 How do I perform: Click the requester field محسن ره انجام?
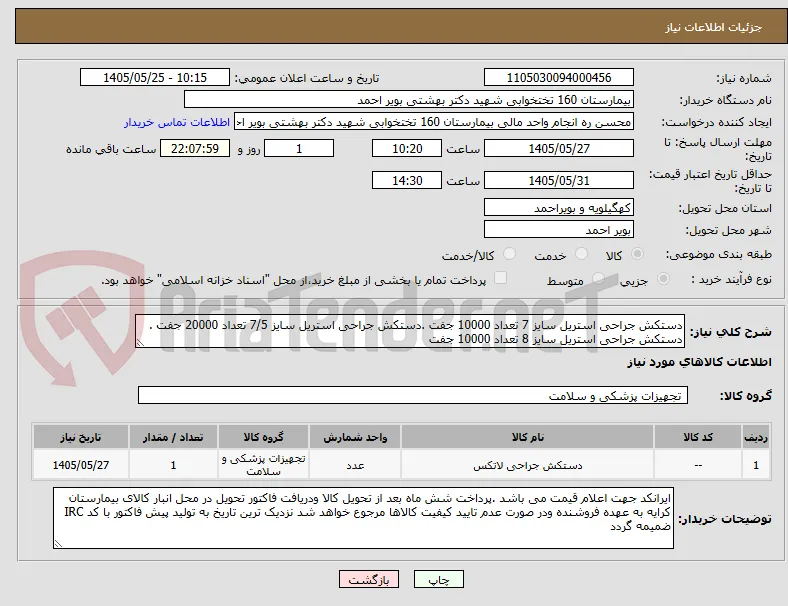[x=434, y=122]
